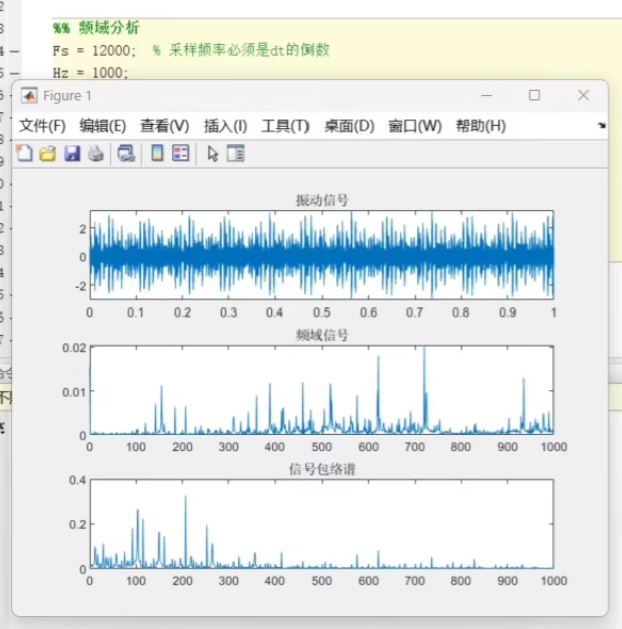Open the 查看(V) menu
Viewport: 622px width, 629px height.
[164, 126]
